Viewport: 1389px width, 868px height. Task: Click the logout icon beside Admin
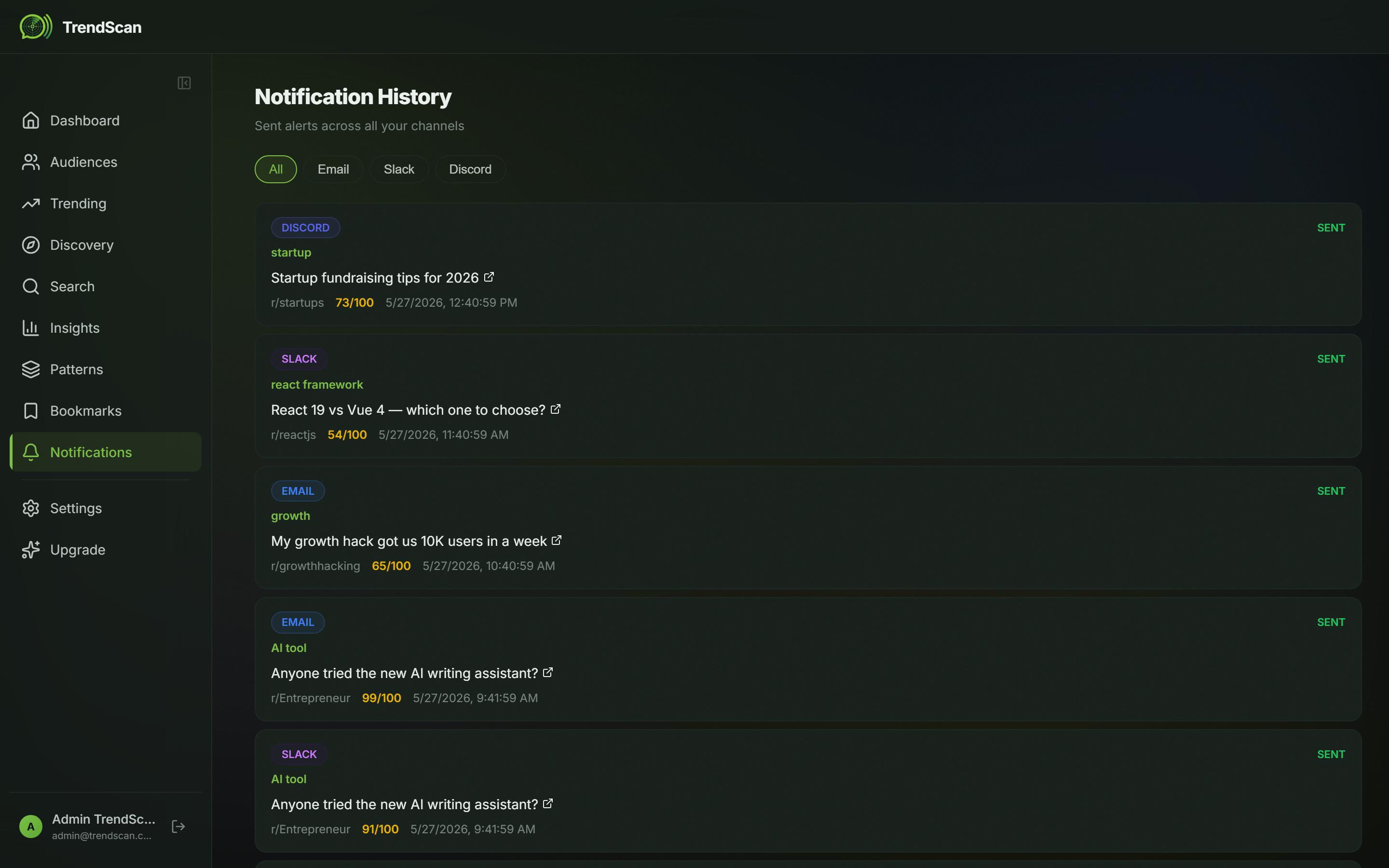click(178, 826)
